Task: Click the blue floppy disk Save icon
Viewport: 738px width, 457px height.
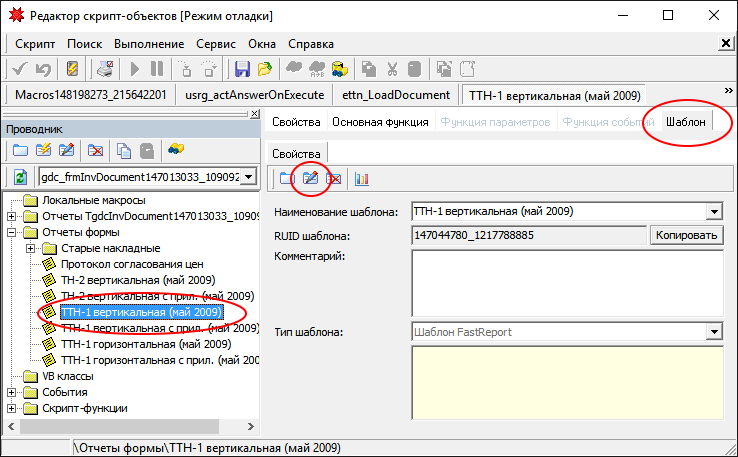Action: point(241,69)
